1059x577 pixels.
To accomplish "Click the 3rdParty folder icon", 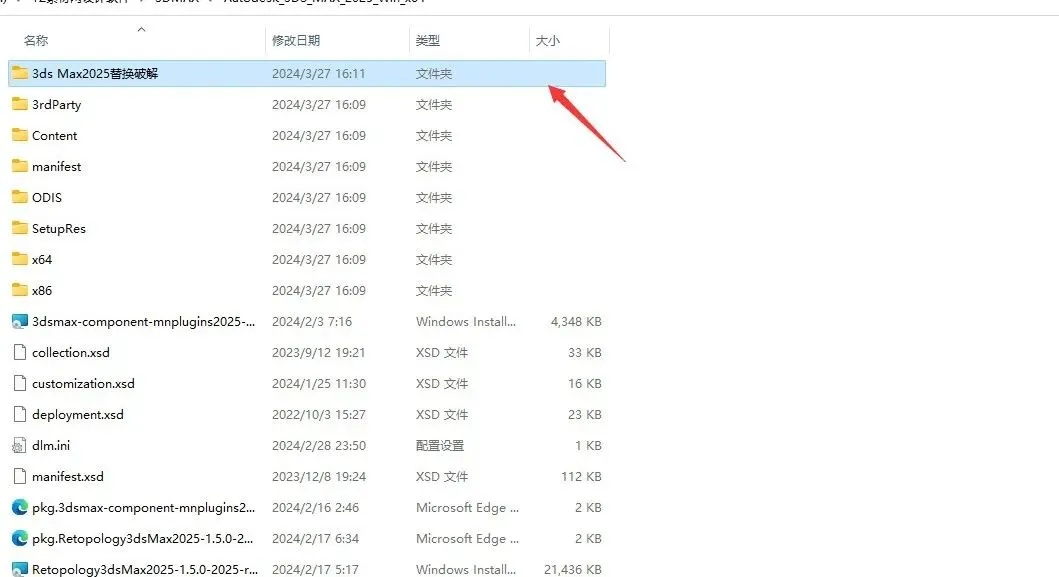I will click(x=20, y=104).
